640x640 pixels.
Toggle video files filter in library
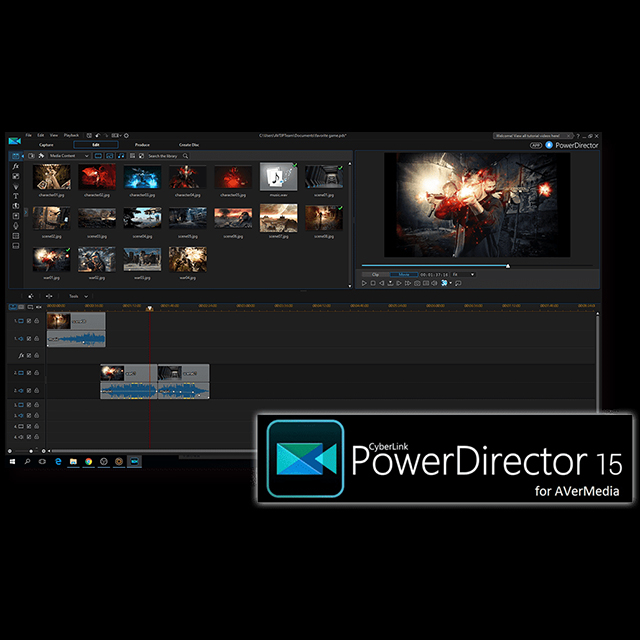pos(98,156)
